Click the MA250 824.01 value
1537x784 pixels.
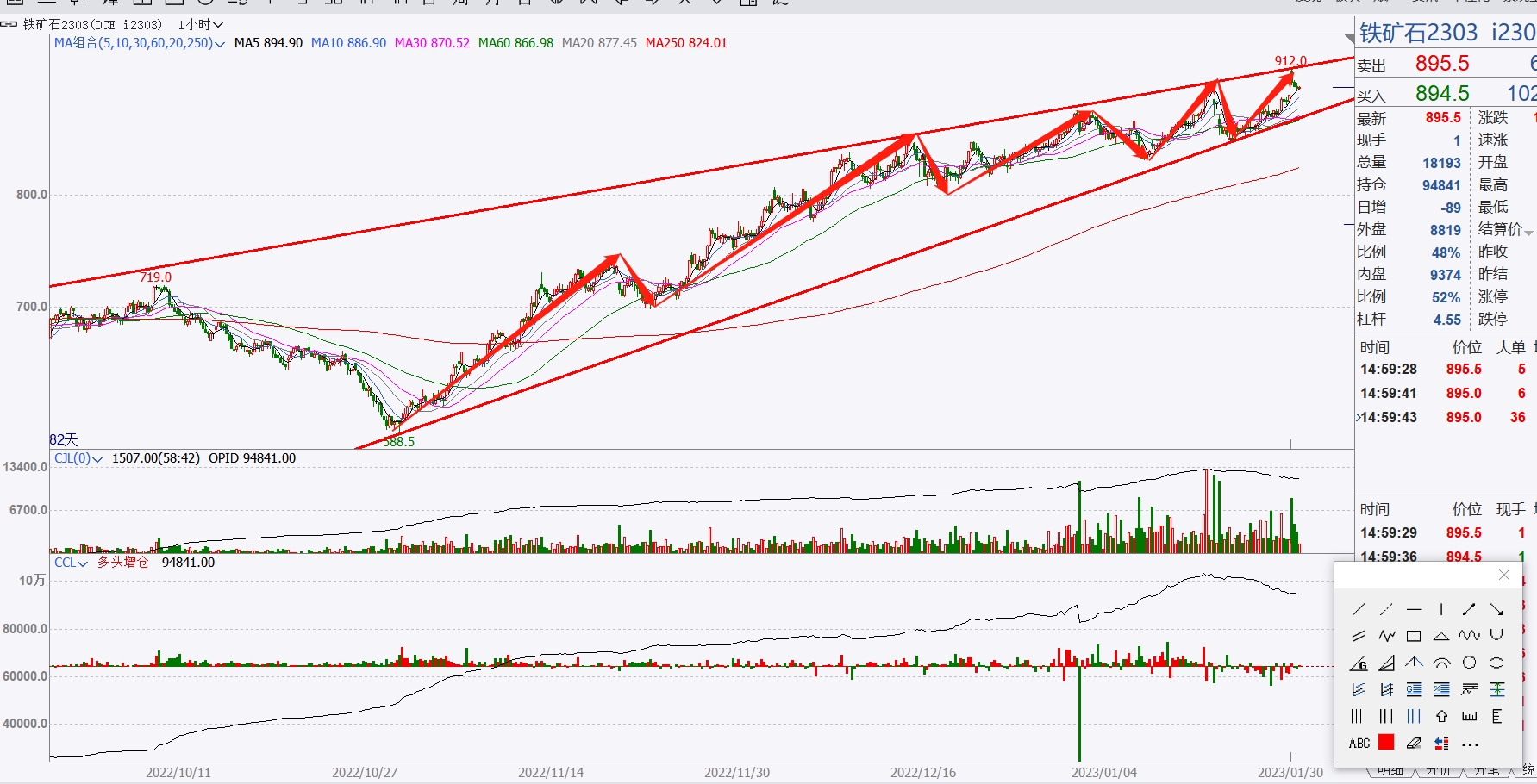pyautogui.click(x=686, y=43)
